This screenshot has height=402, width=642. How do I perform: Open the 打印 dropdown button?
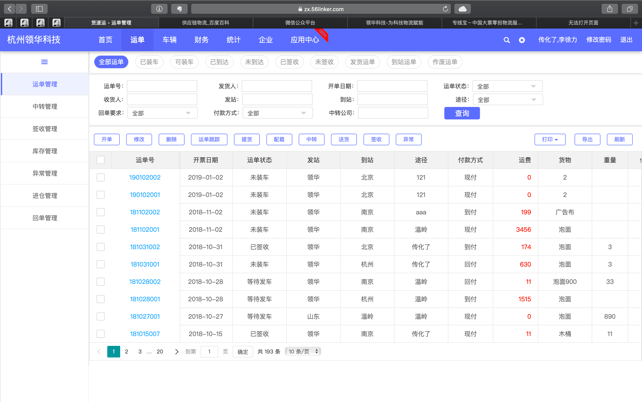pyautogui.click(x=549, y=140)
